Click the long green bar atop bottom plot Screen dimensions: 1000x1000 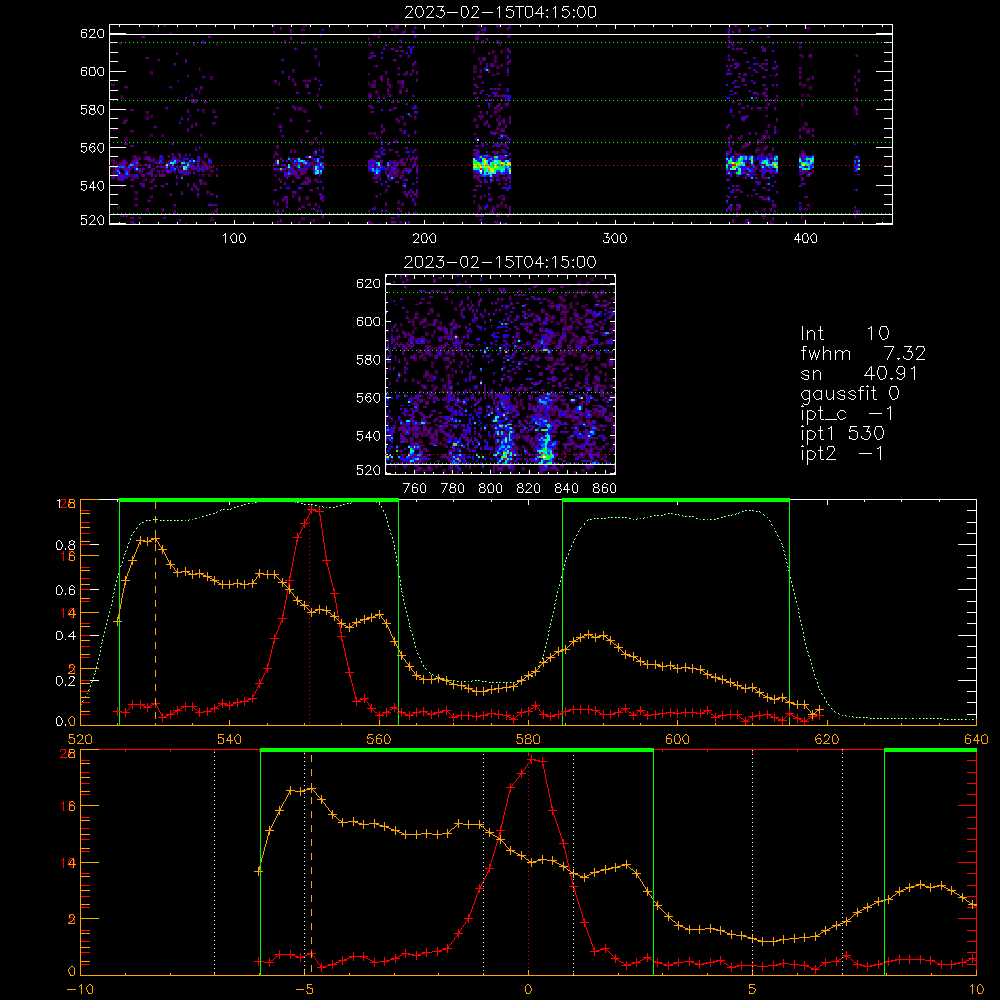[x=457, y=751]
